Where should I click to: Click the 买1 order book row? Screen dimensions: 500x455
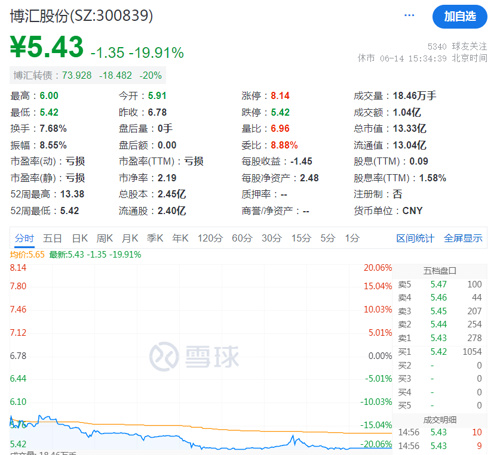click(x=440, y=352)
